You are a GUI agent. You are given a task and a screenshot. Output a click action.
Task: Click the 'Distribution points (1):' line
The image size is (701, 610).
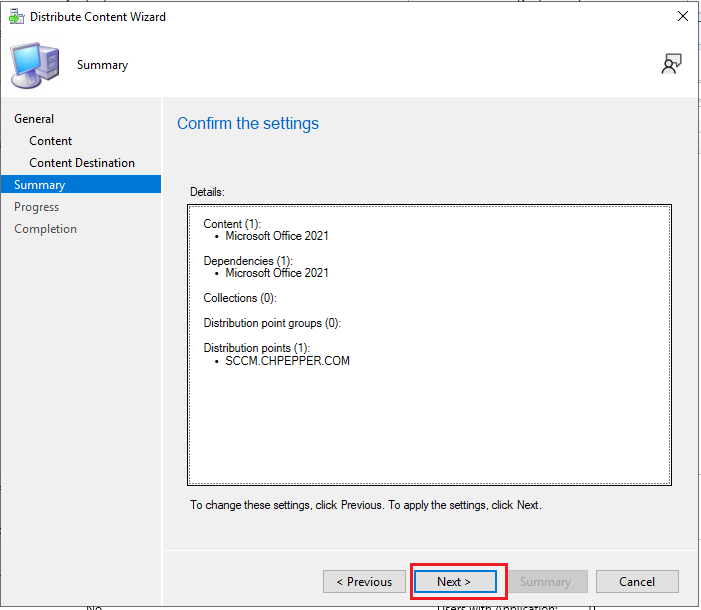[257, 347]
